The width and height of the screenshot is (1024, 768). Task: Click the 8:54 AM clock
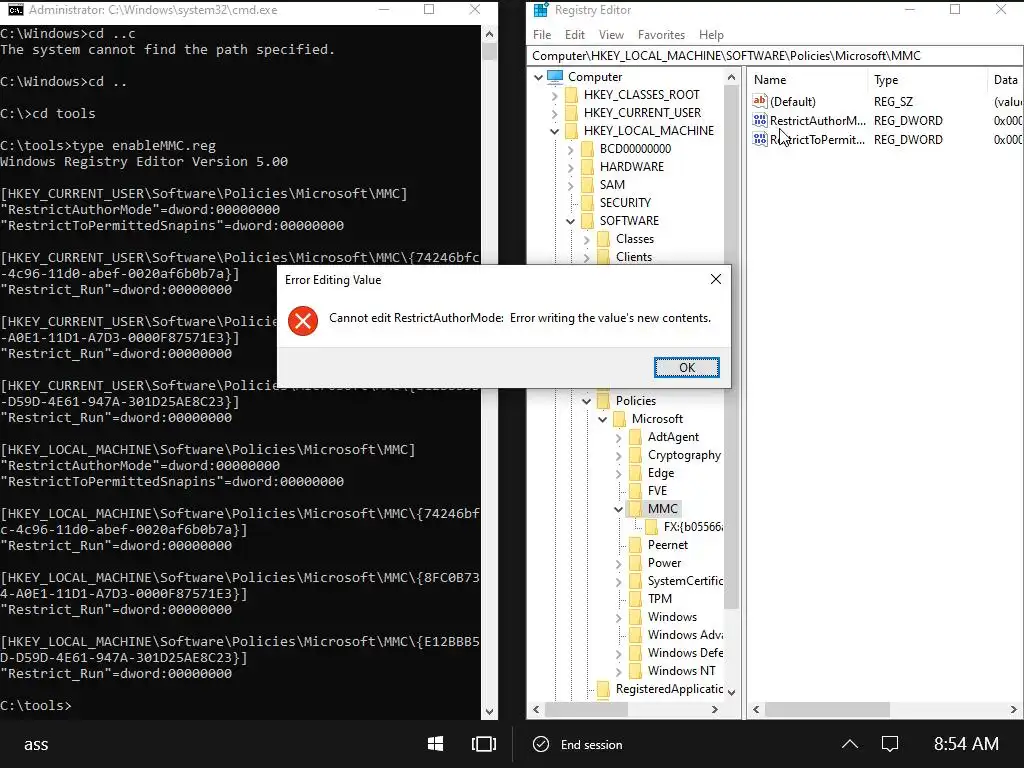click(966, 744)
